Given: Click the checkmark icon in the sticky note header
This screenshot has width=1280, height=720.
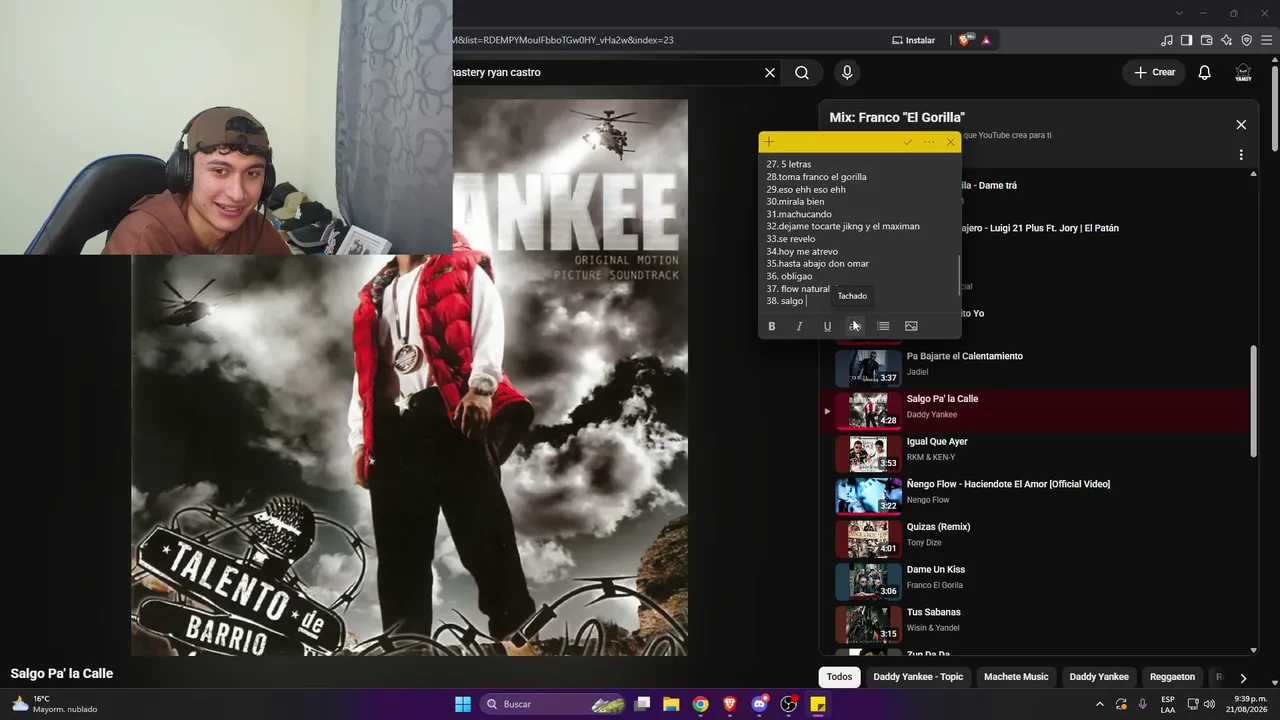Looking at the screenshot, I should pos(907,142).
